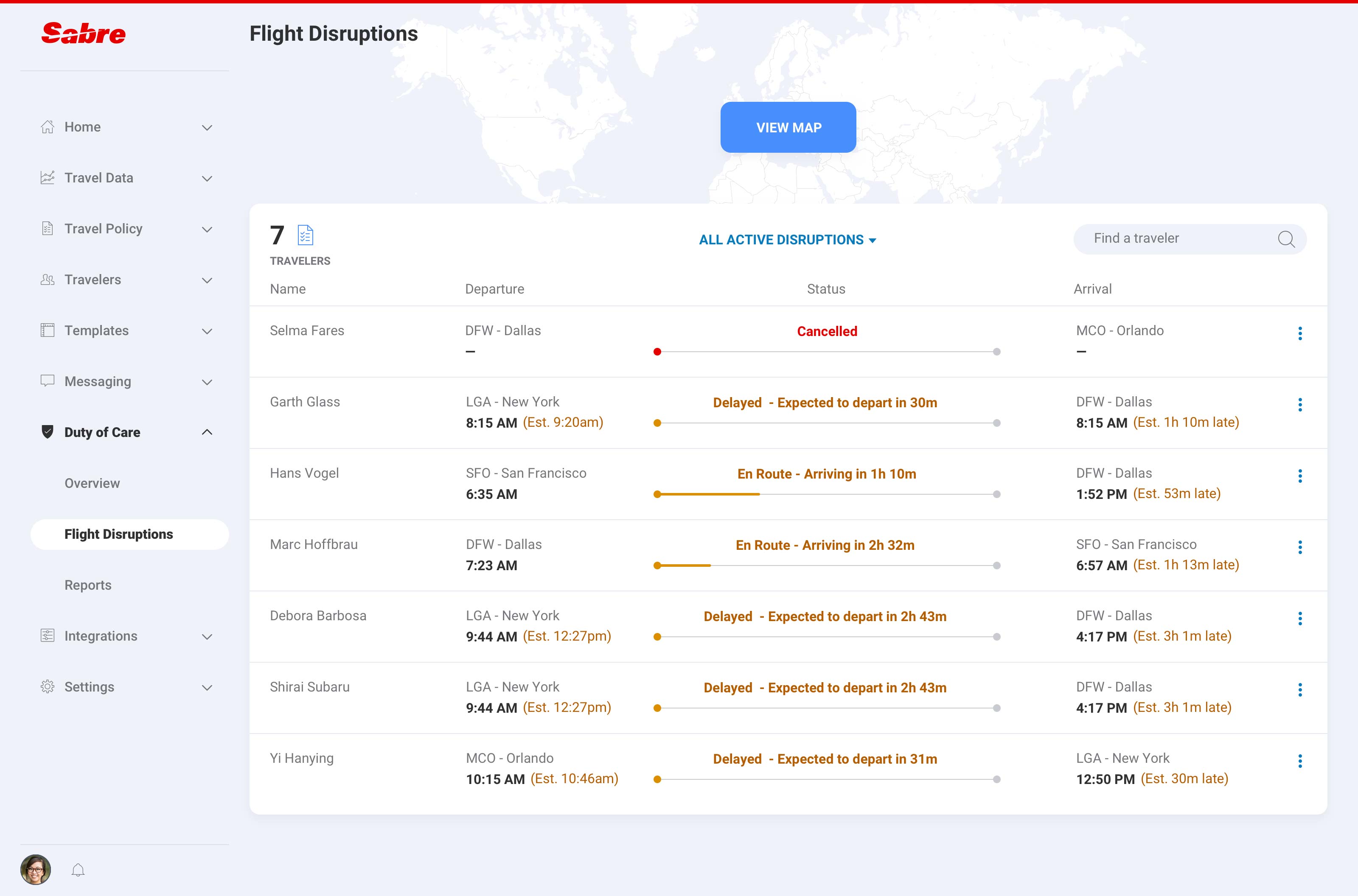Open Yi Hanying row kebab menu
Screen dimensions: 1358x896
pyautogui.click(x=1300, y=761)
